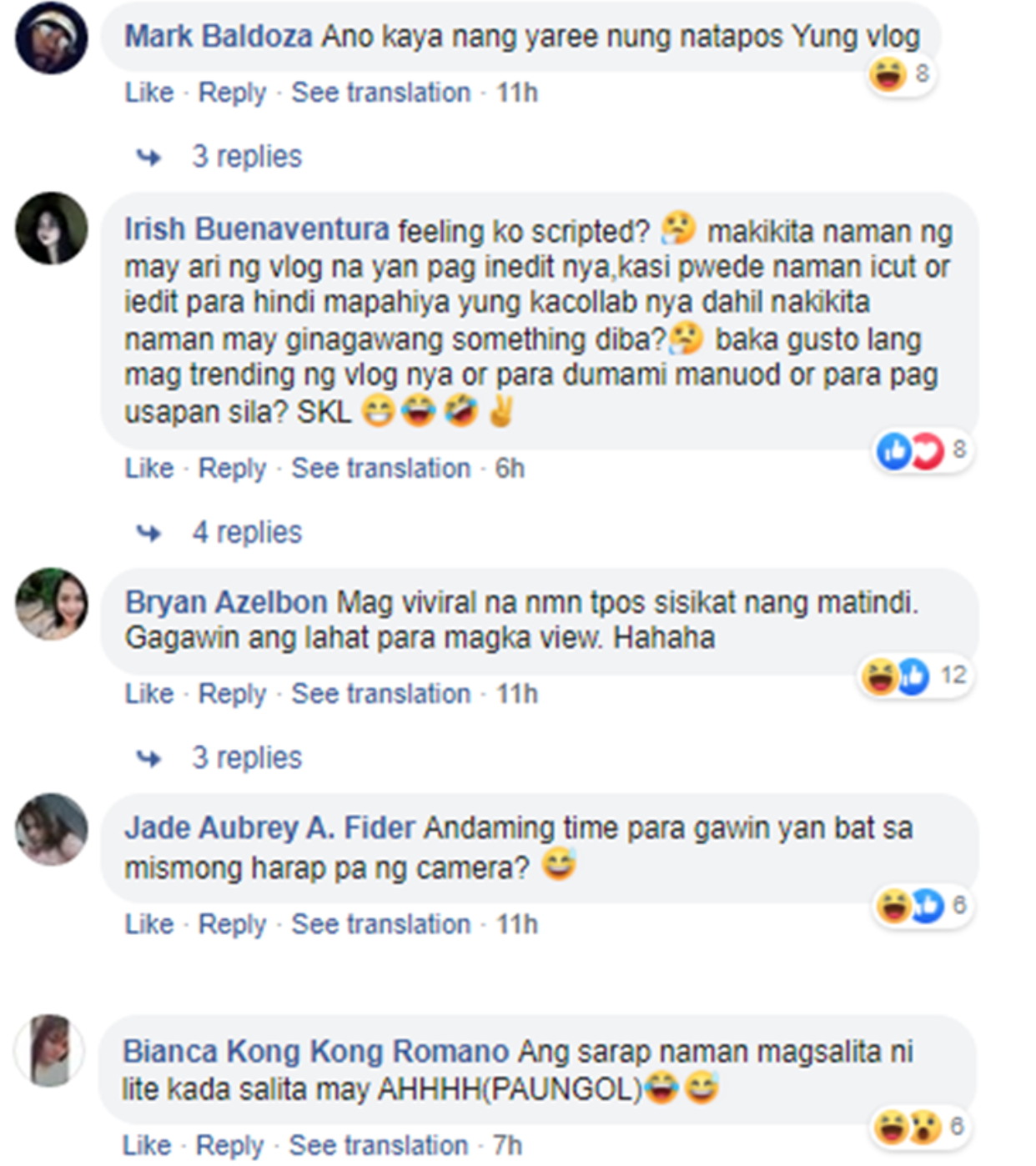Viewport: 1036px width, 1166px height.
Task: Expand 4 replies under Irish Buenaventura's comment
Action: click(x=247, y=533)
